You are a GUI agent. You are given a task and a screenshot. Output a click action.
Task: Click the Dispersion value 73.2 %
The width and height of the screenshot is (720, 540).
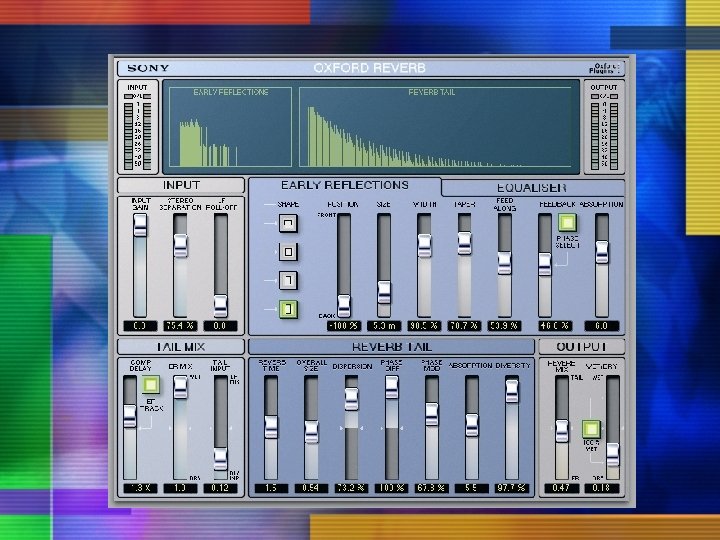[351, 488]
